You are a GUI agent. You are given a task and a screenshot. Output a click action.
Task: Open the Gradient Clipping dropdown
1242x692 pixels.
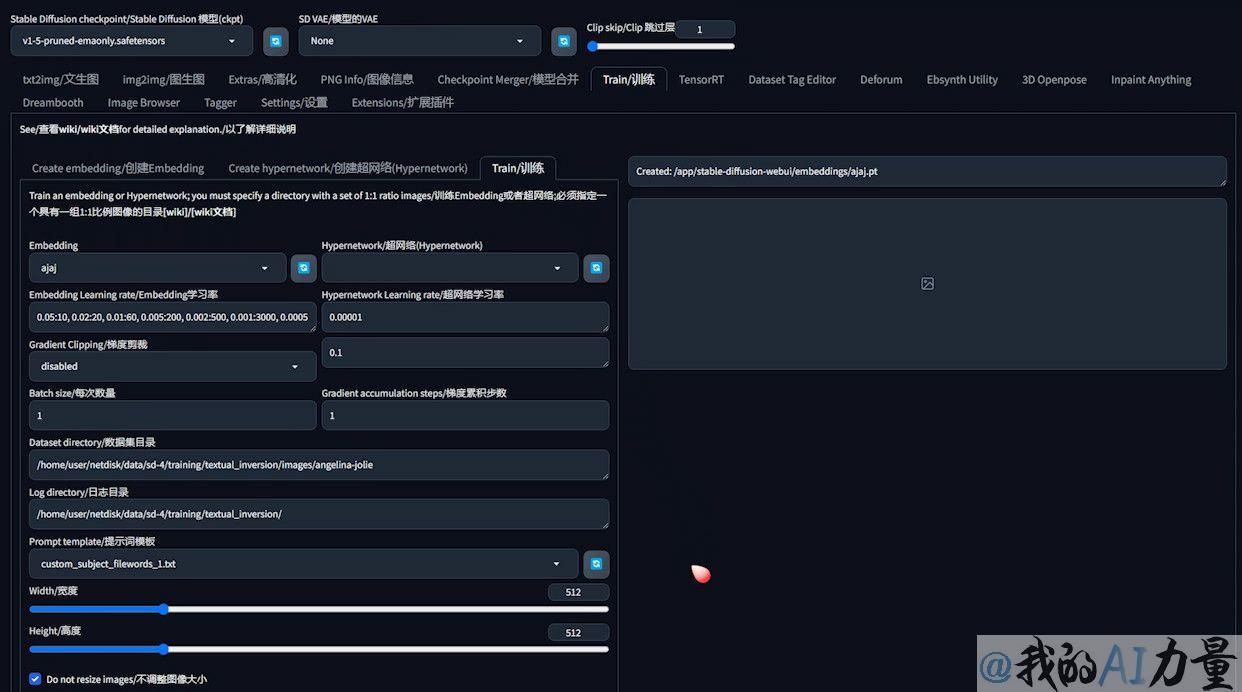(172, 366)
